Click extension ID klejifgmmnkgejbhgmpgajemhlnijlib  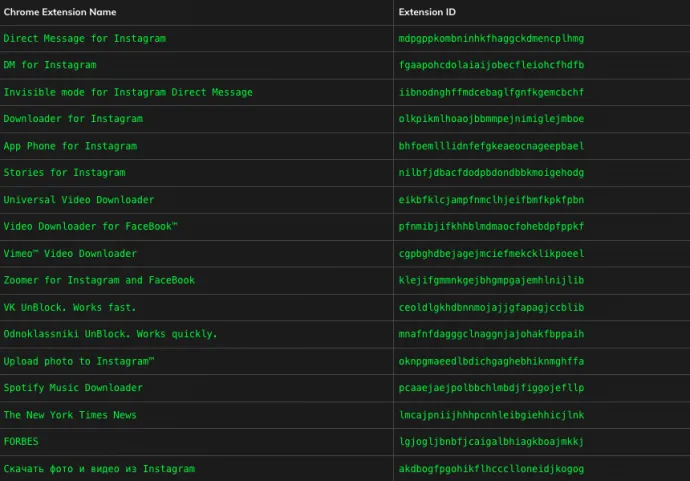(x=492, y=280)
